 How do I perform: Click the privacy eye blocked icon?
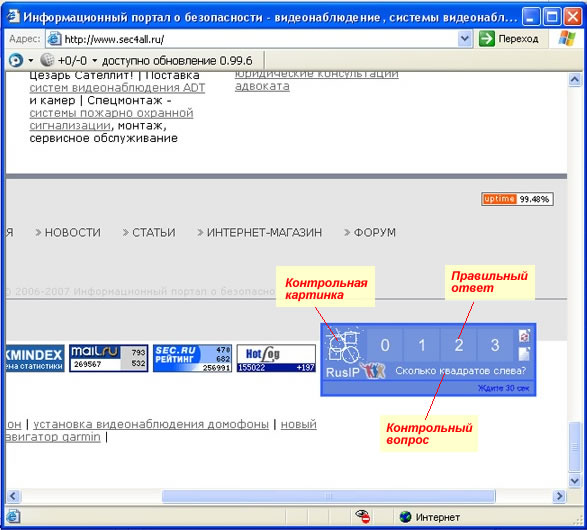363,517
